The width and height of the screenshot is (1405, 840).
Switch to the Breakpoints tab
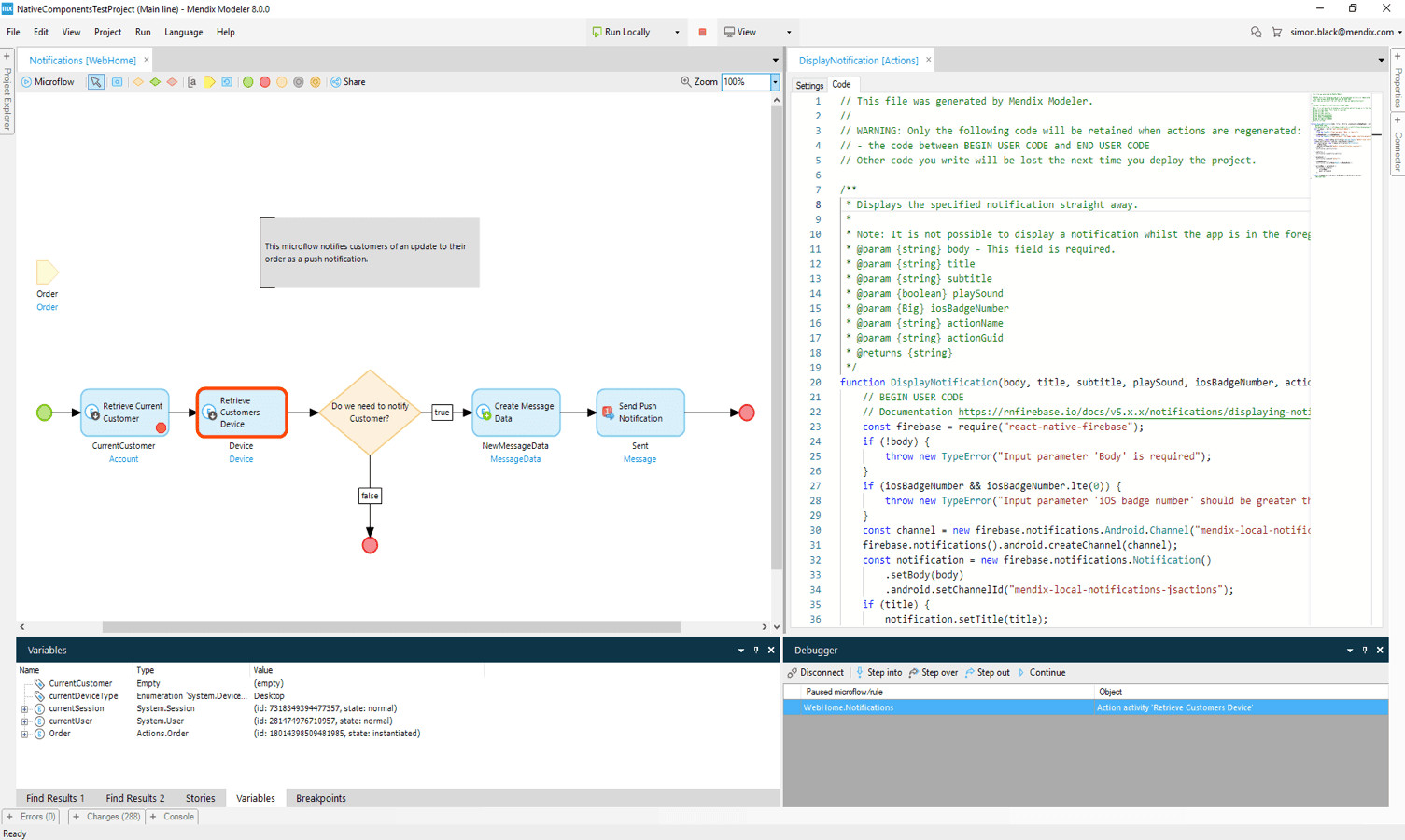click(320, 798)
